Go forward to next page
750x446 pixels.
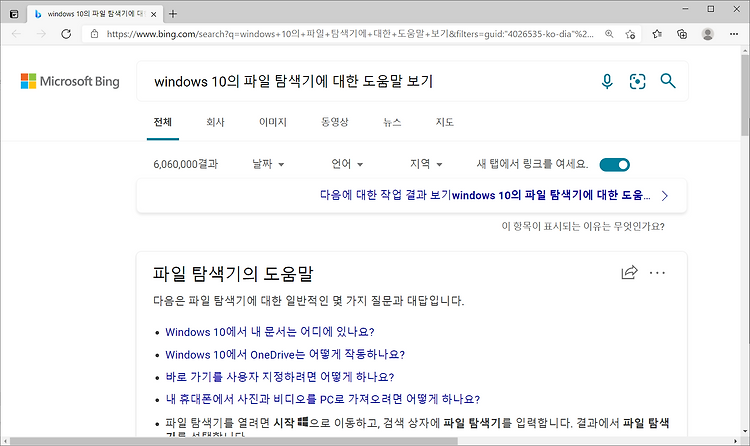tap(41, 34)
